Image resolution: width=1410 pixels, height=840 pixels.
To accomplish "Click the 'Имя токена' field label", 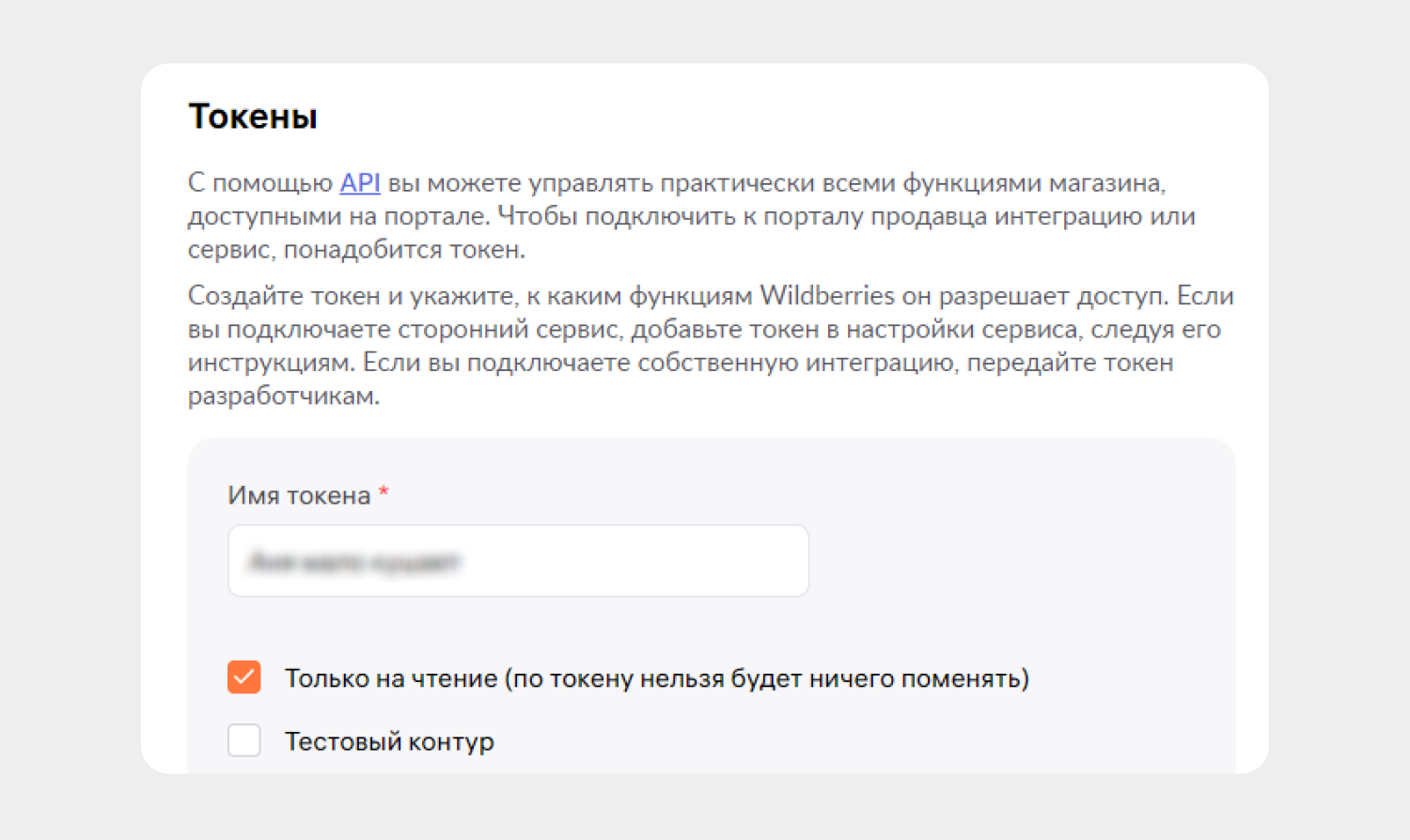I will (x=299, y=495).
